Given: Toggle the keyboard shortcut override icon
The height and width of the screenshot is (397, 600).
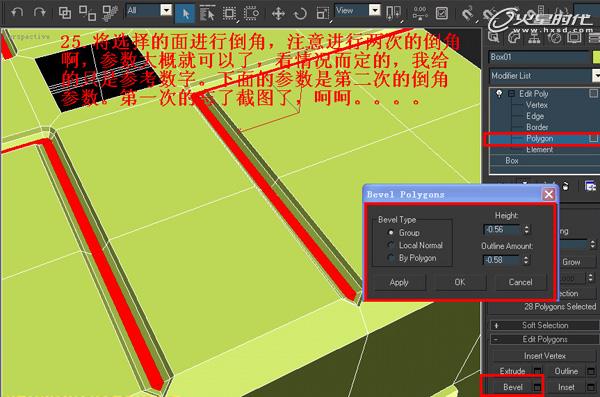Looking at the screenshot, I should (x=442, y=14).
